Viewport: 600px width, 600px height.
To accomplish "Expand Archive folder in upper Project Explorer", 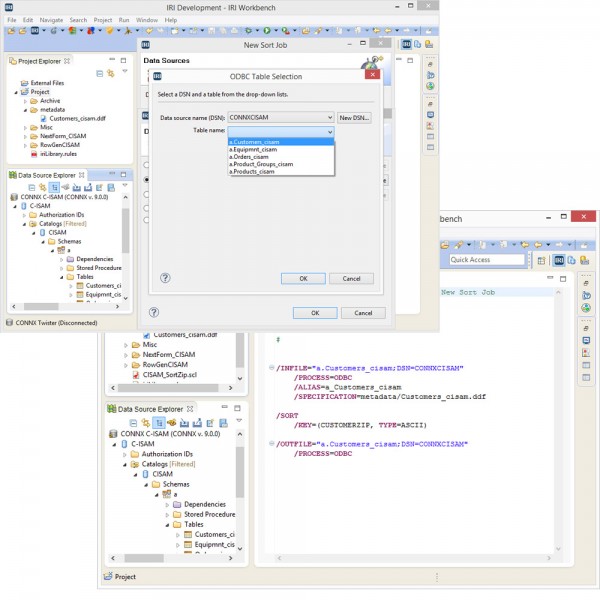I will pos(25,101).
